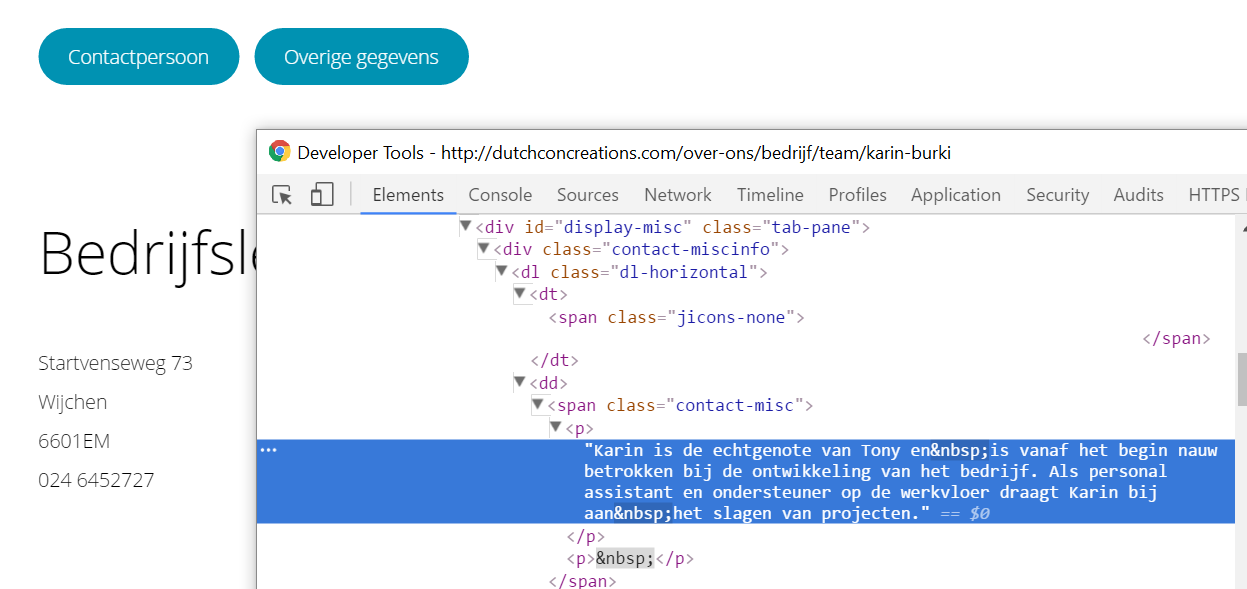Click the DevTools vertical scrollbar thumb

(x=1241, y=380)
